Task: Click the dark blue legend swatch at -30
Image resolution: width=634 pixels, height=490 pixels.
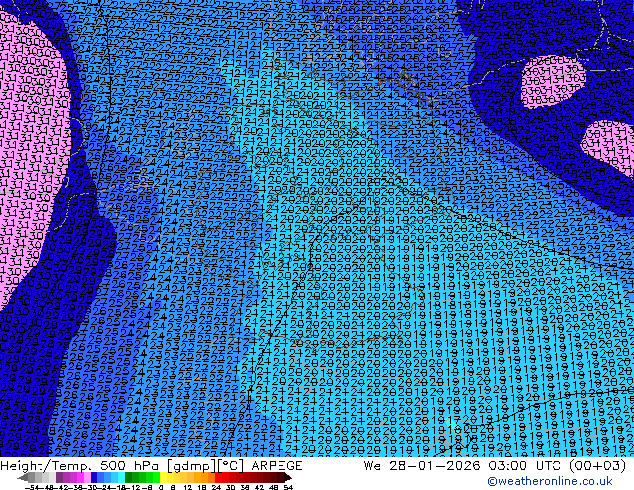Action: [x=94, y=478]
